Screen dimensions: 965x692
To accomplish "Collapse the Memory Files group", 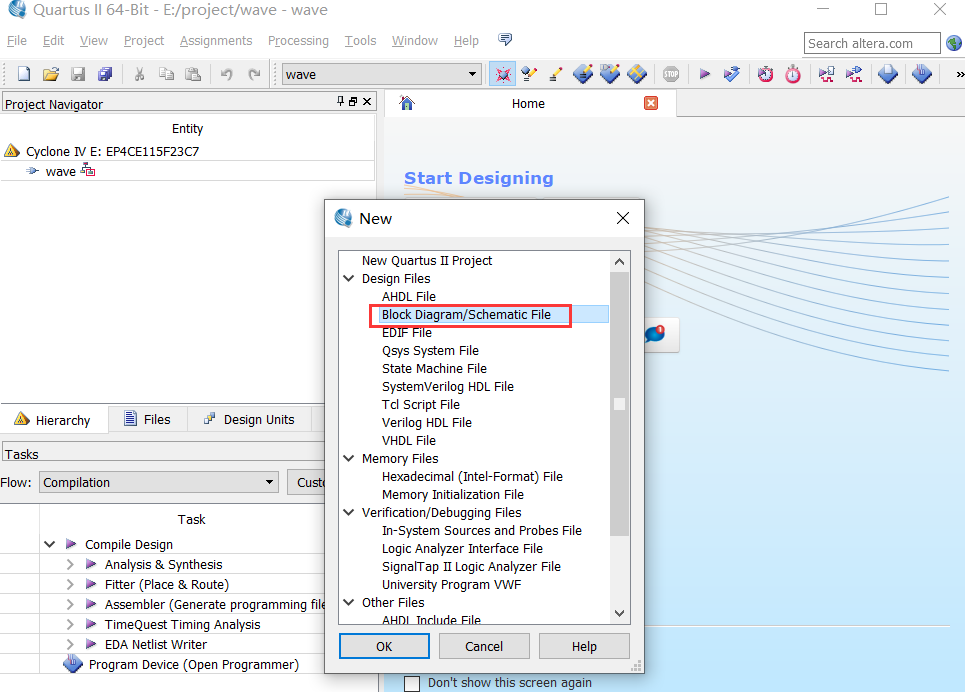I will [348, 458].
